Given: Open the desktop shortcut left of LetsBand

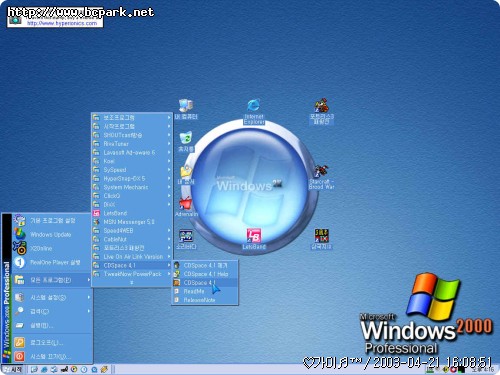Looking at the screenshot, I should [x=186, y=239].
